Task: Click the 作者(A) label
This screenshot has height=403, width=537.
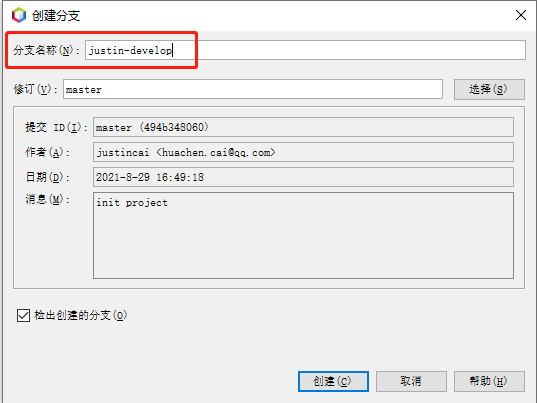Action: click(x=47, y=152)
